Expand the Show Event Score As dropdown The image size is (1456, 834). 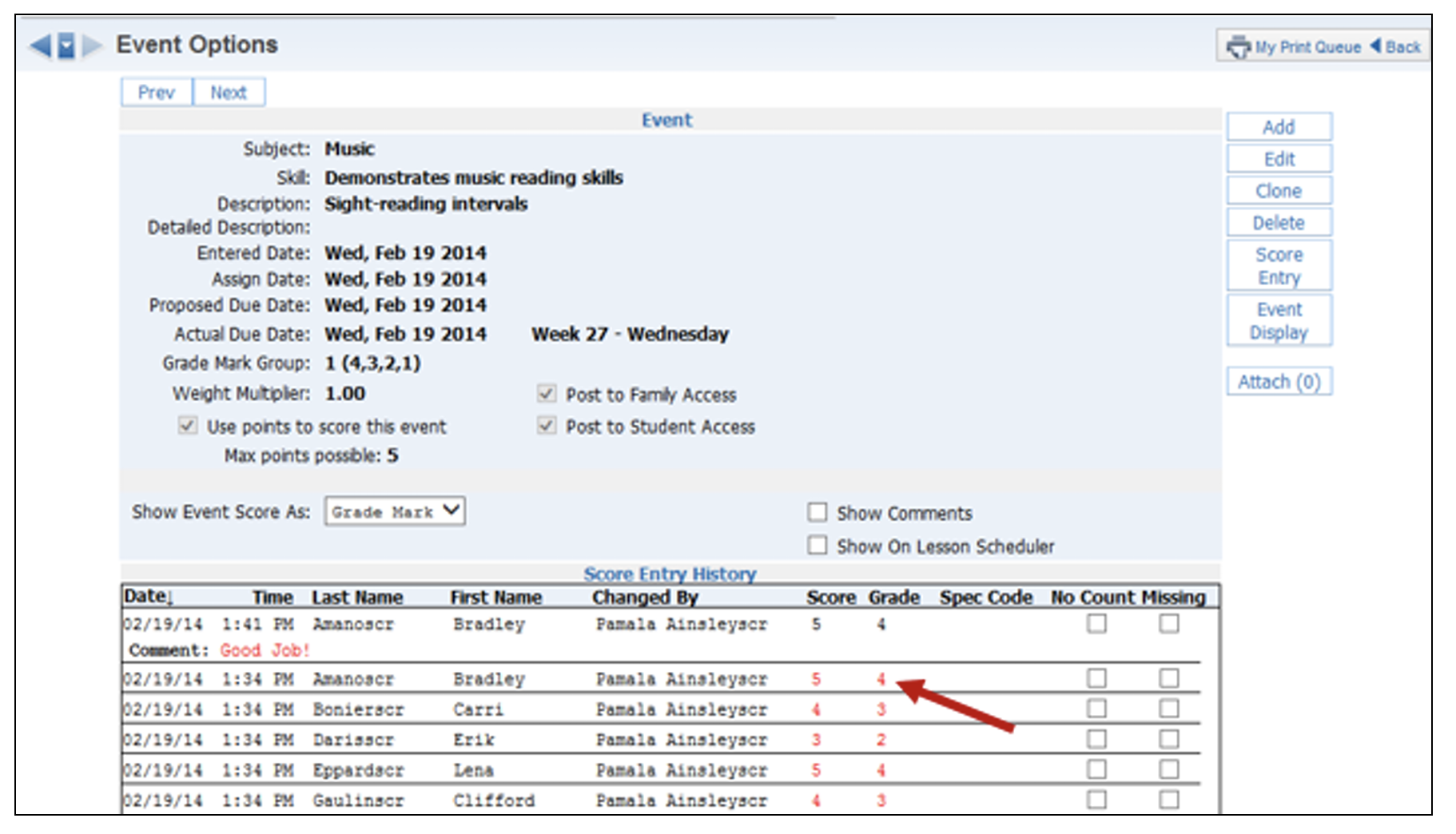[395, 511]
